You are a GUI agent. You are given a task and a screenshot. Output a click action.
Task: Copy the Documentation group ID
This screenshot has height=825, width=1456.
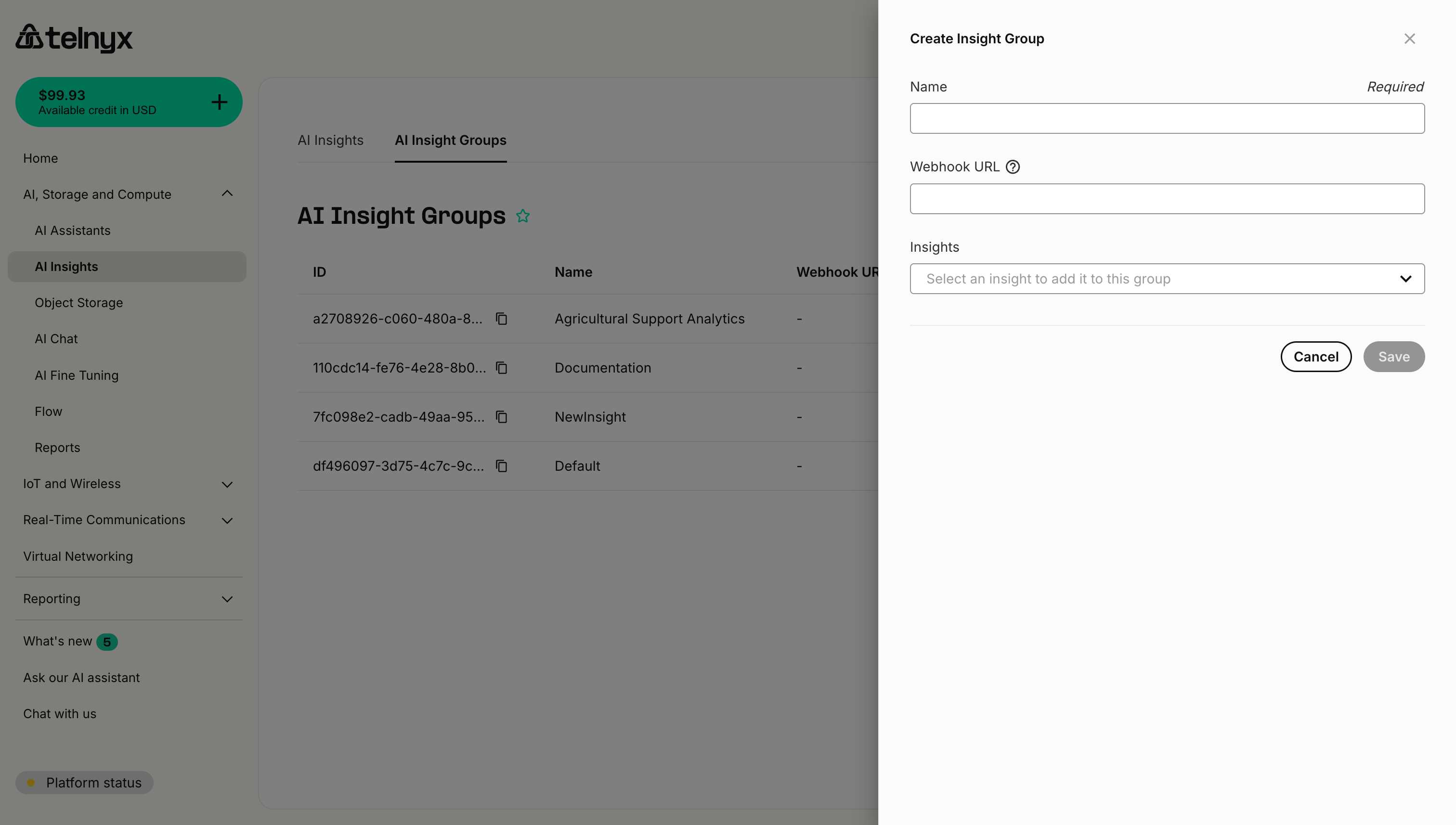click(501, 368)
